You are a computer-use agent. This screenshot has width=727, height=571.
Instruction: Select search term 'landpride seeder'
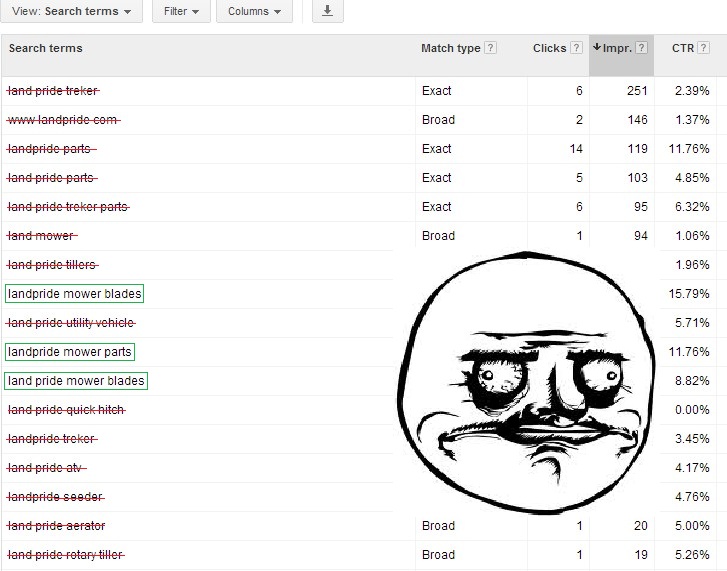(x=56, y=497)
